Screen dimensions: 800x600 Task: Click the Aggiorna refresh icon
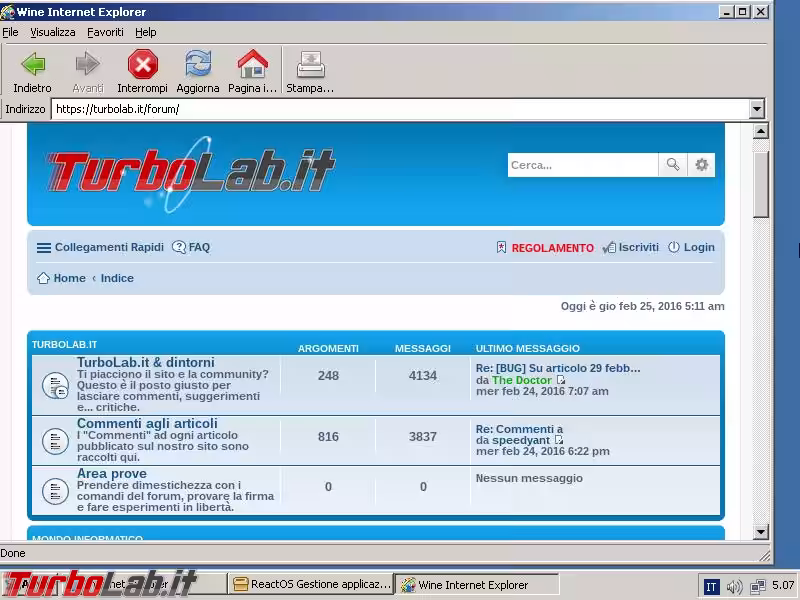[198, 66]
